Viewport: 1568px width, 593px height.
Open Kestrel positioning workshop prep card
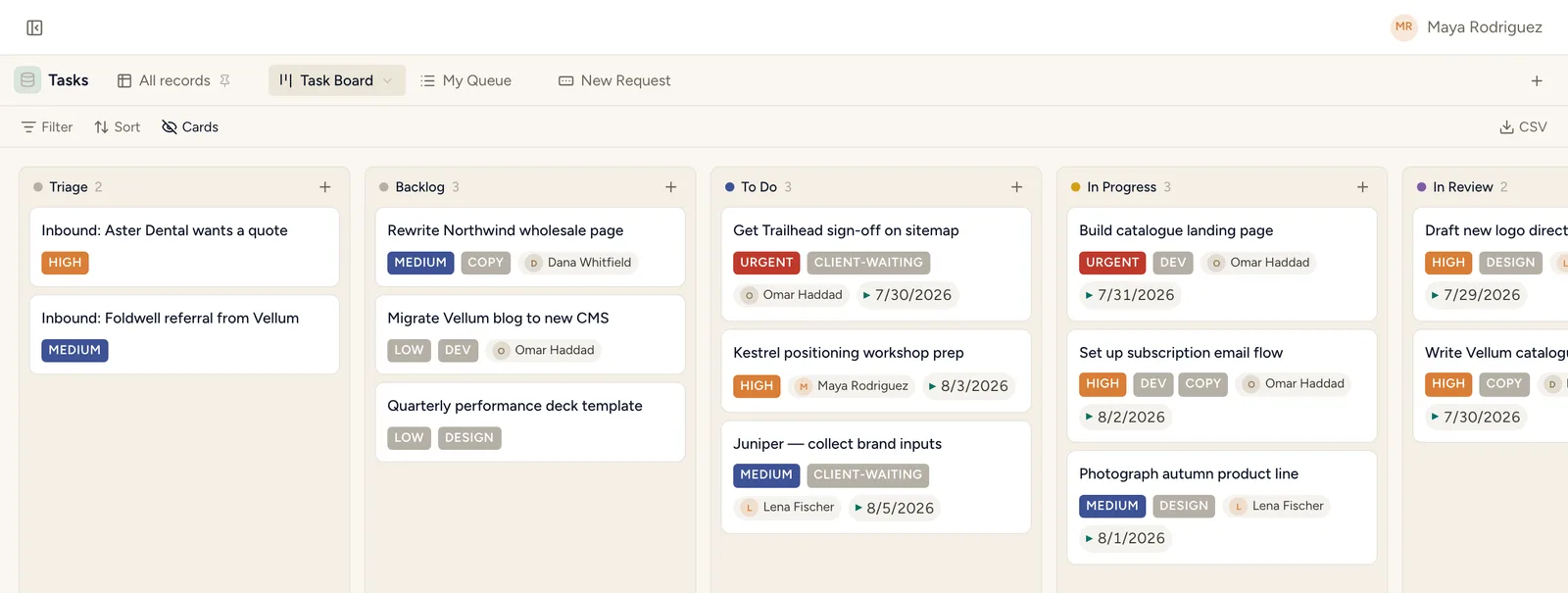876,371
